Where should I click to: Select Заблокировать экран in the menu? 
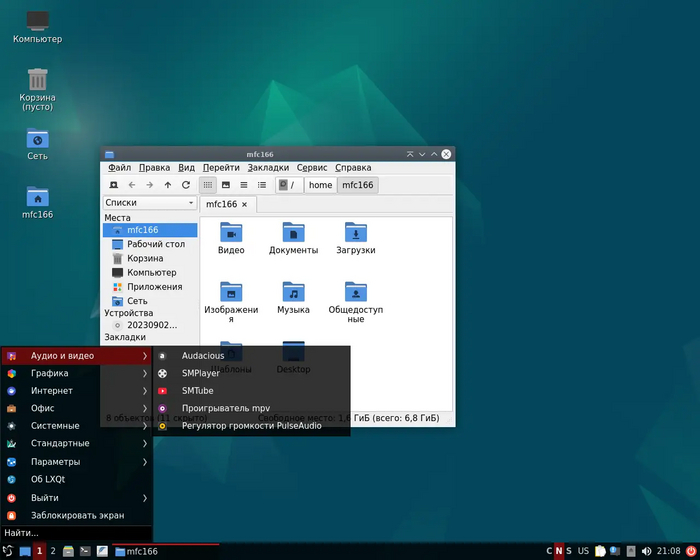77,515
